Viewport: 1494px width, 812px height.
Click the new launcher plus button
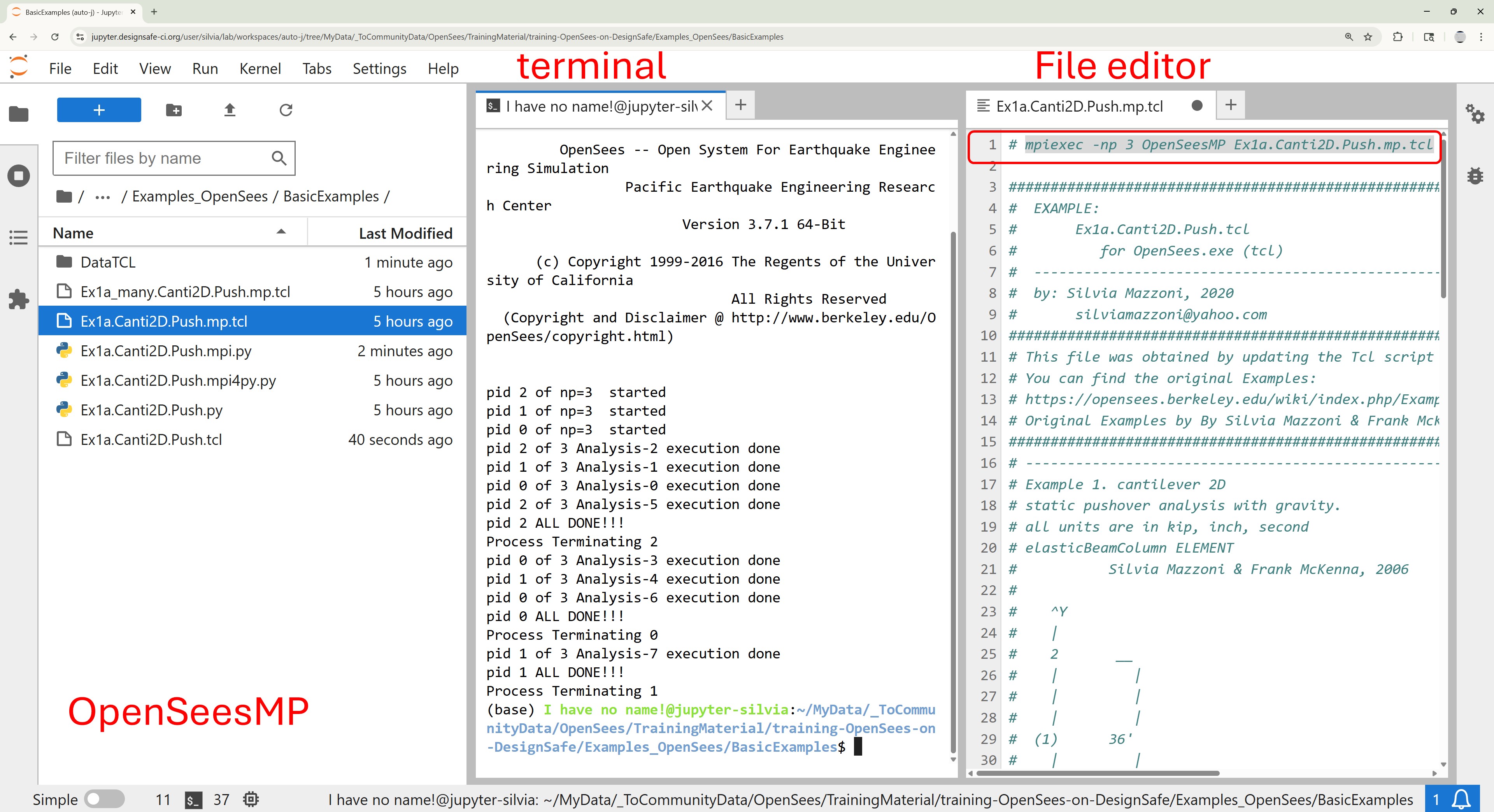point(98,110)
